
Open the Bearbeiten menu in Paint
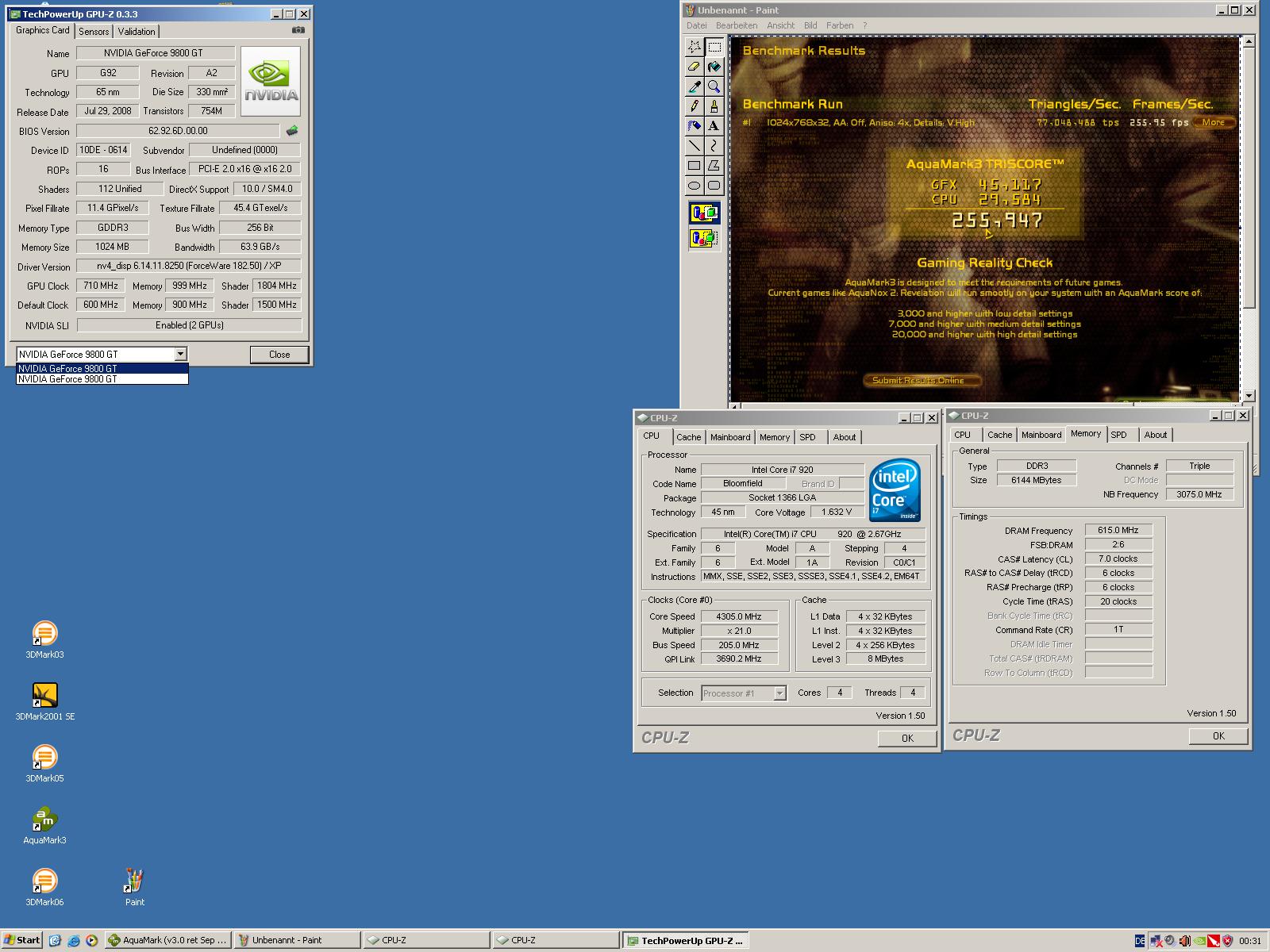coord(737,25)
